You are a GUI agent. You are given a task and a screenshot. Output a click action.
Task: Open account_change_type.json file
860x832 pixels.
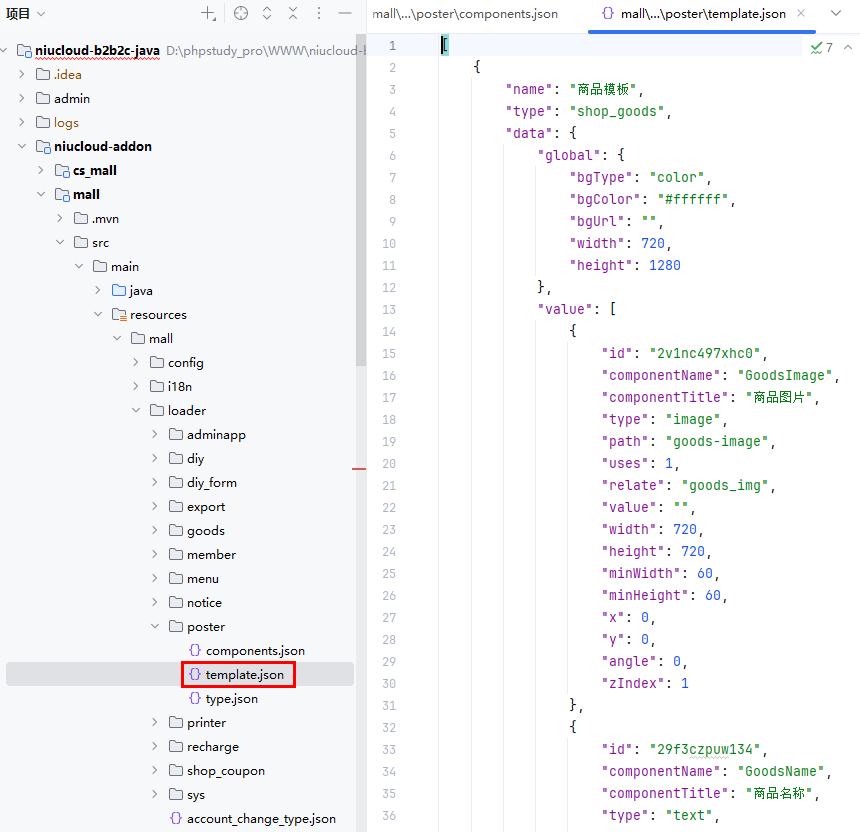261,819
